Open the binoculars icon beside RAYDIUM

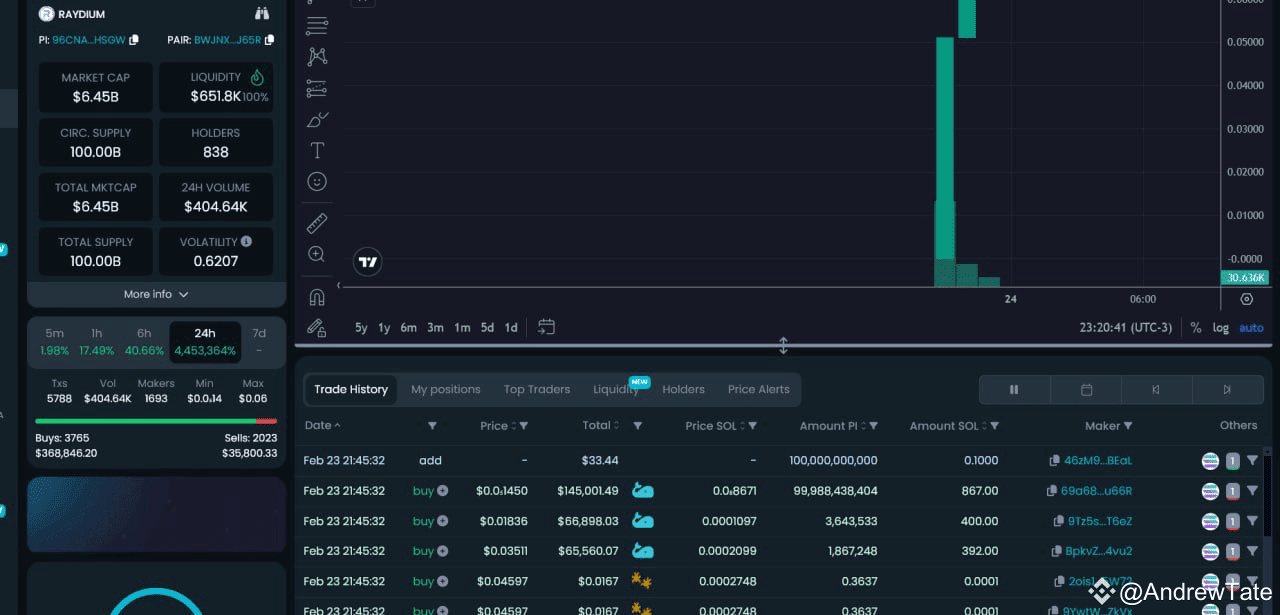(x=262, y=14)
